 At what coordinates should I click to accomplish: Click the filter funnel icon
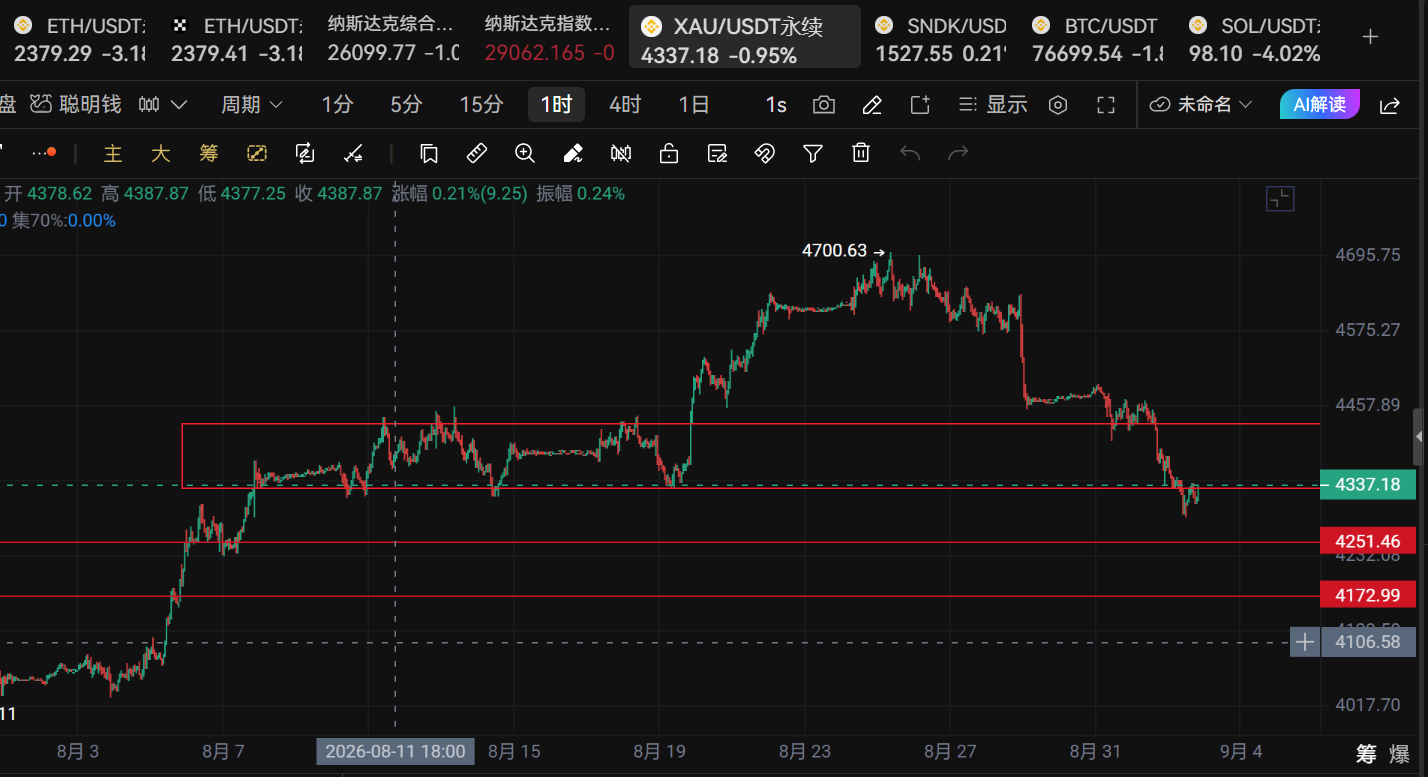coord(813,153)
